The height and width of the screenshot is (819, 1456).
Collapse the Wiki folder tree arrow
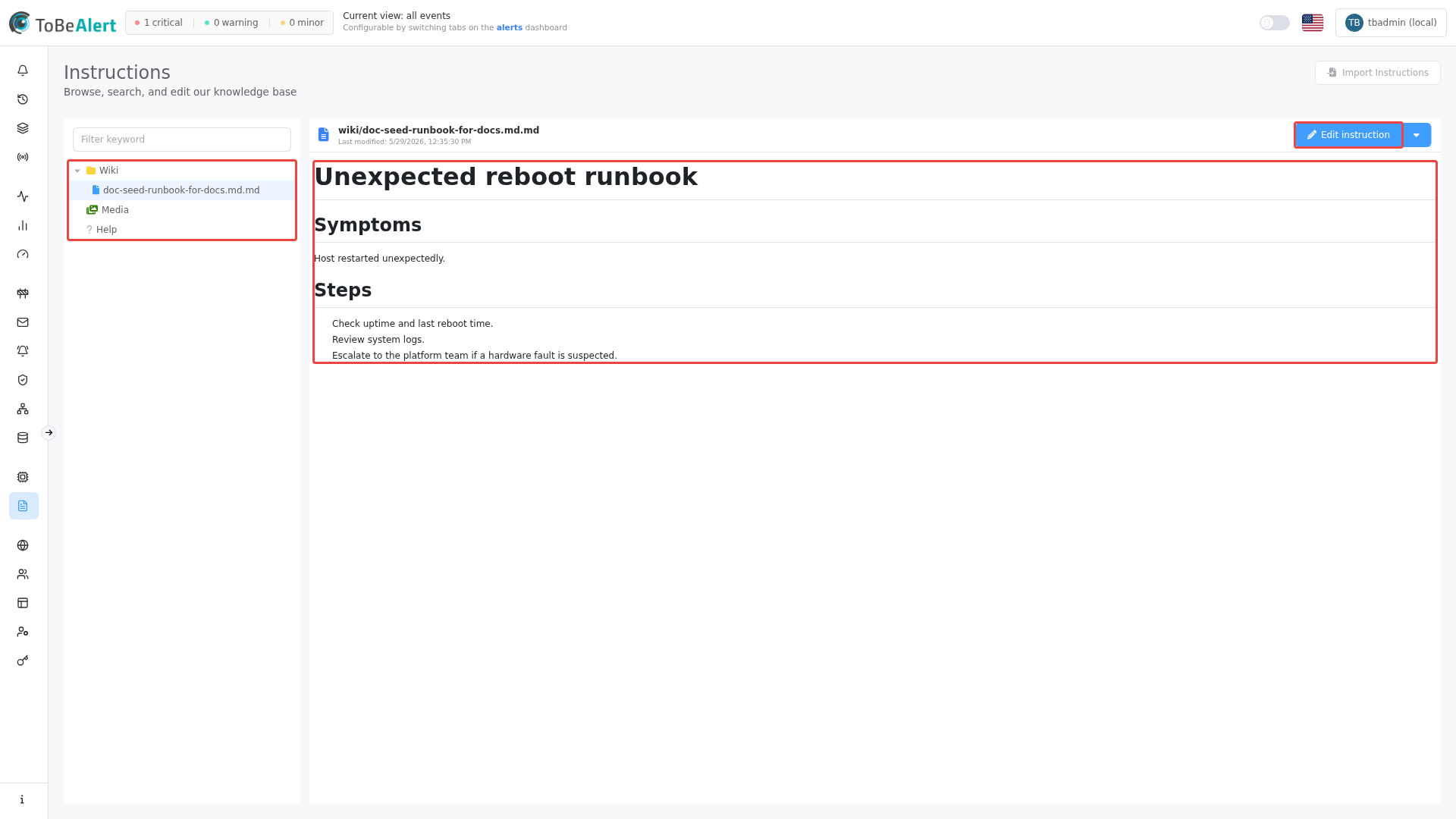(77, 171)
